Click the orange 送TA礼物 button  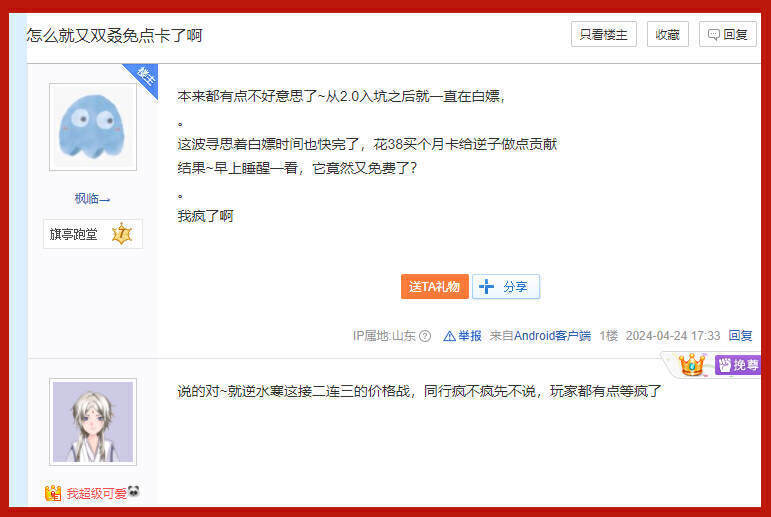tap(435, 286)
